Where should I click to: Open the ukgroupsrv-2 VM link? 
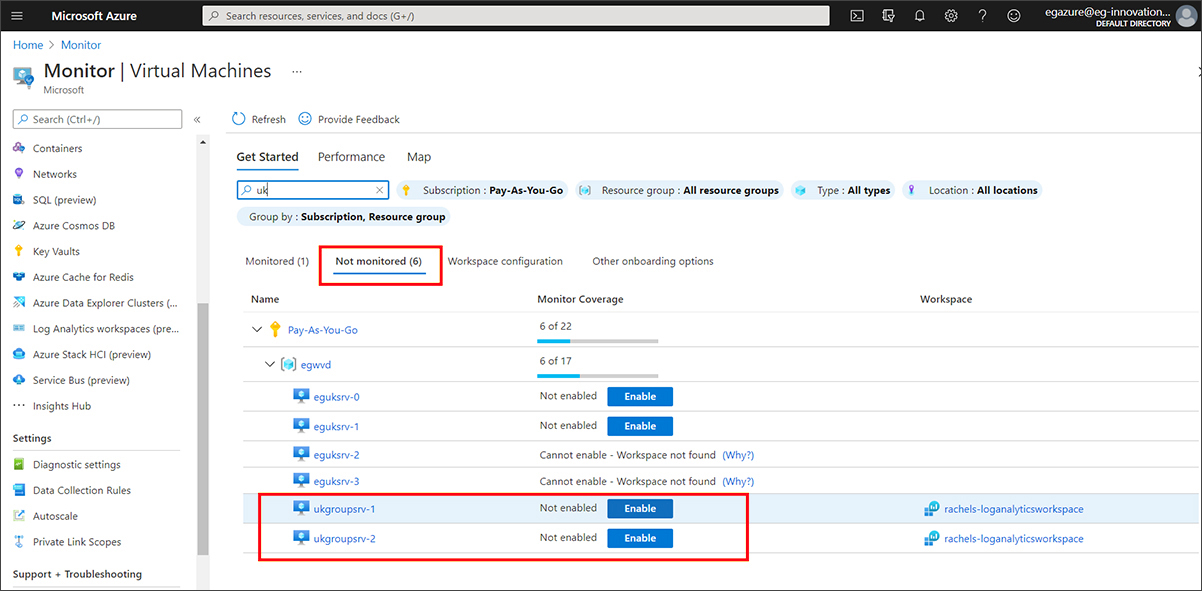click(x=344, y=539)
